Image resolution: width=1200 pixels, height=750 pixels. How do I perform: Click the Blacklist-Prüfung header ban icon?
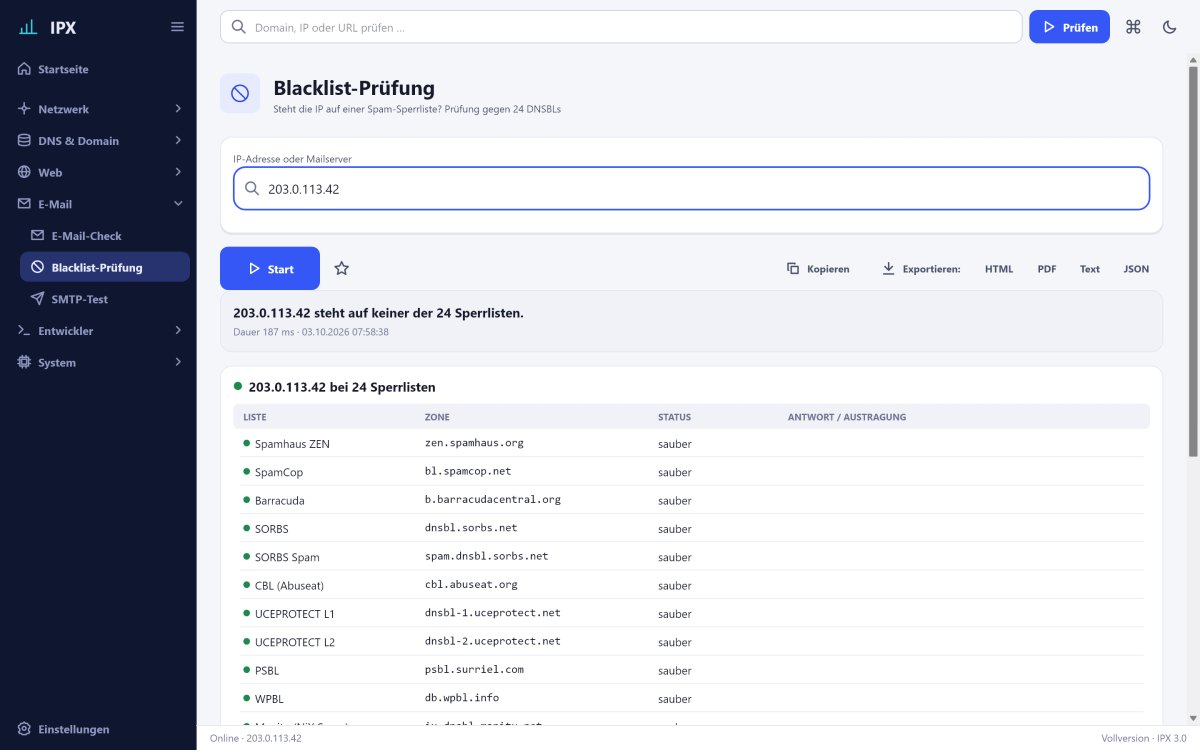click(240, 93)
